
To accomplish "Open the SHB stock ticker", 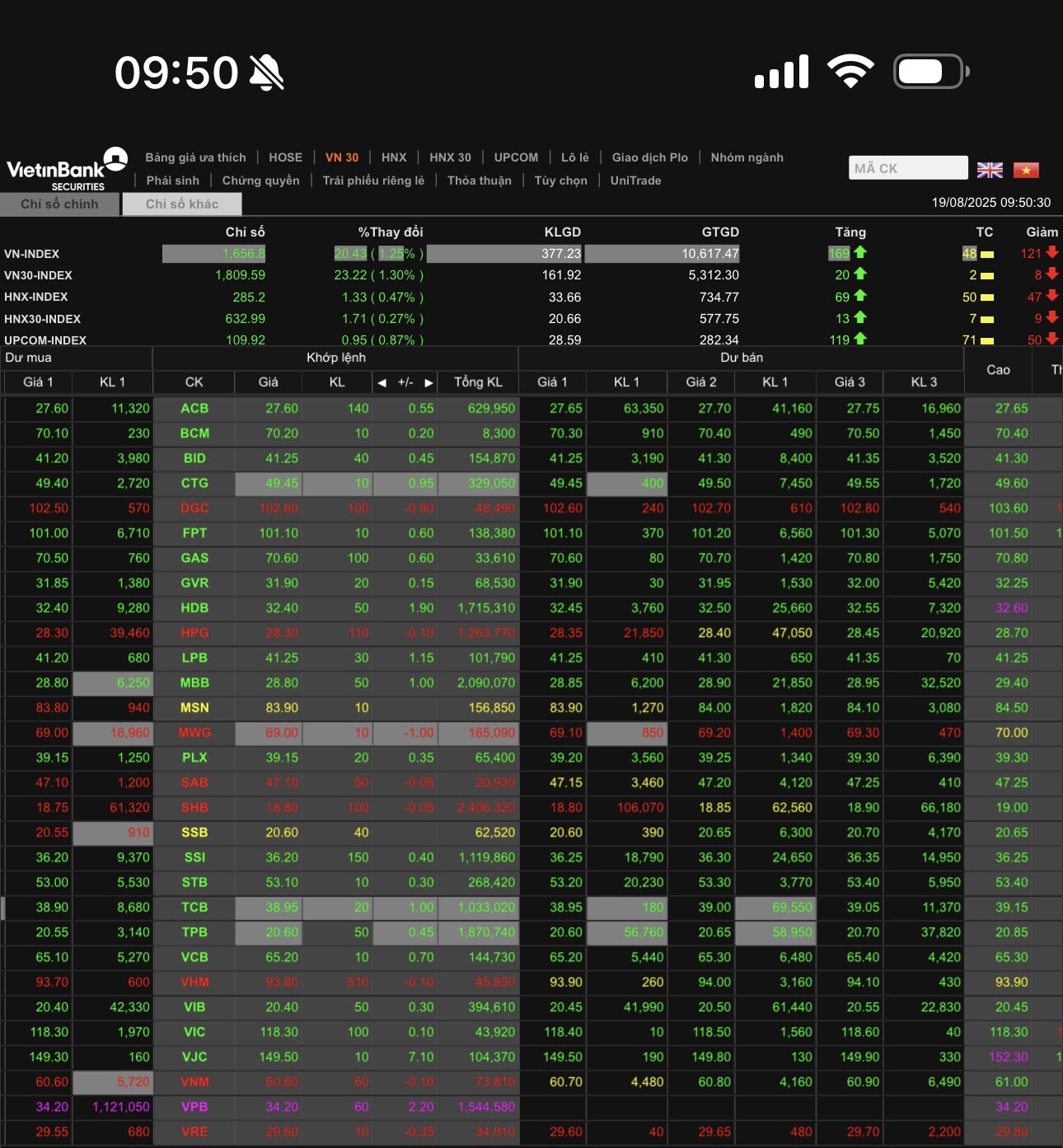I will click(194, 808).
